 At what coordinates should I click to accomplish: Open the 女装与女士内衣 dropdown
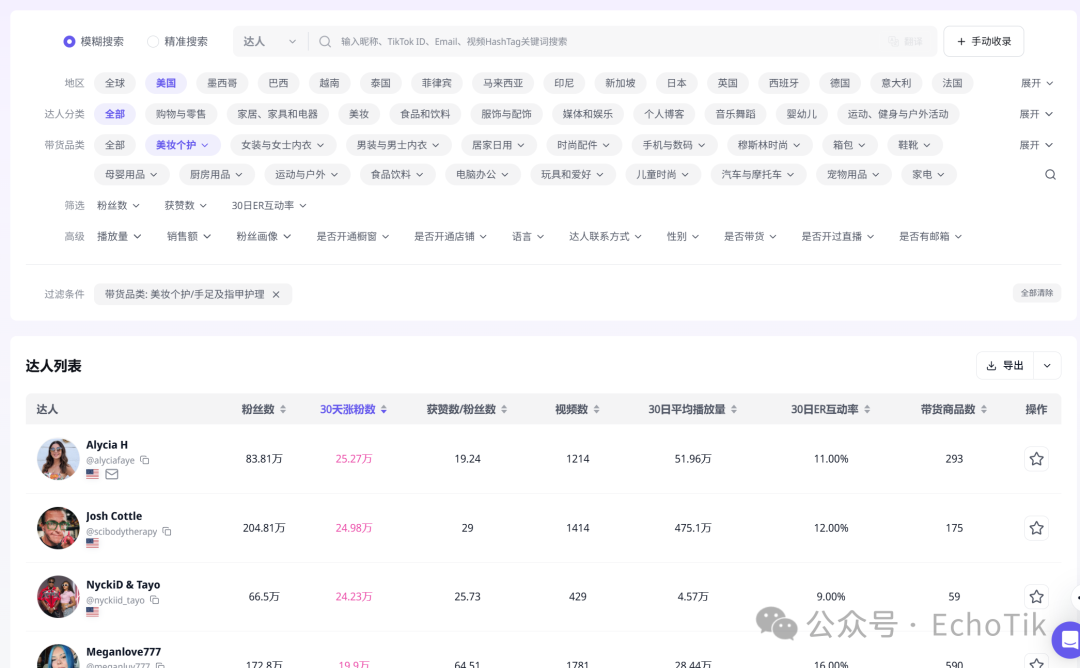(x=283, y=145)
